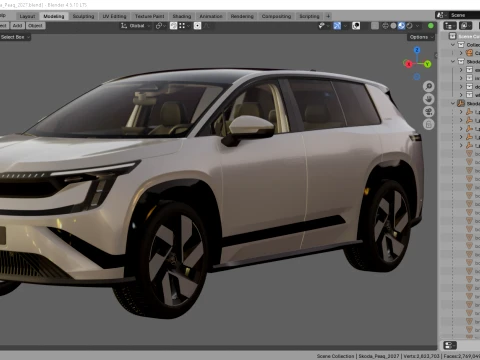The width and height of the screenshot is (480, 360).
Task: Open the Select Box tool dropdown
Action: 15,37
